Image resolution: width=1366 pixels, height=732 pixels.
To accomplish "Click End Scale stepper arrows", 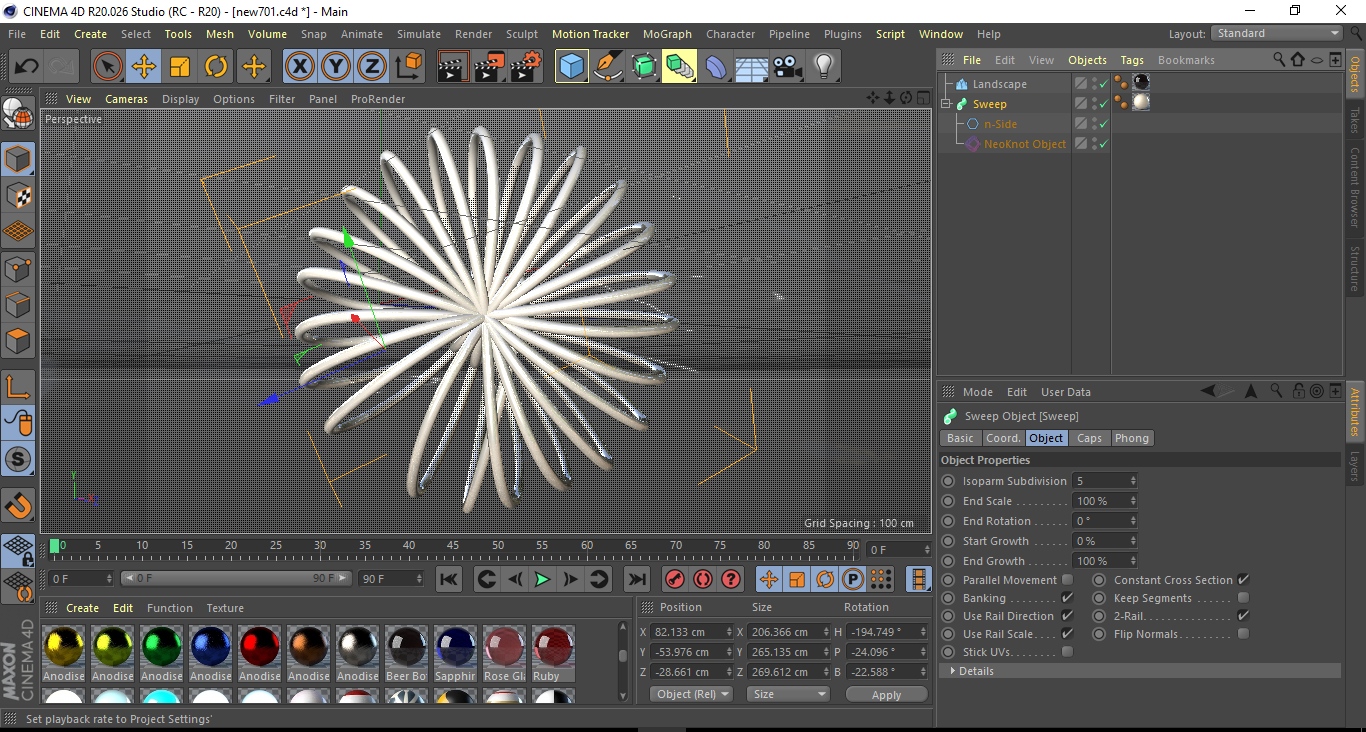I will (1133, 501).
